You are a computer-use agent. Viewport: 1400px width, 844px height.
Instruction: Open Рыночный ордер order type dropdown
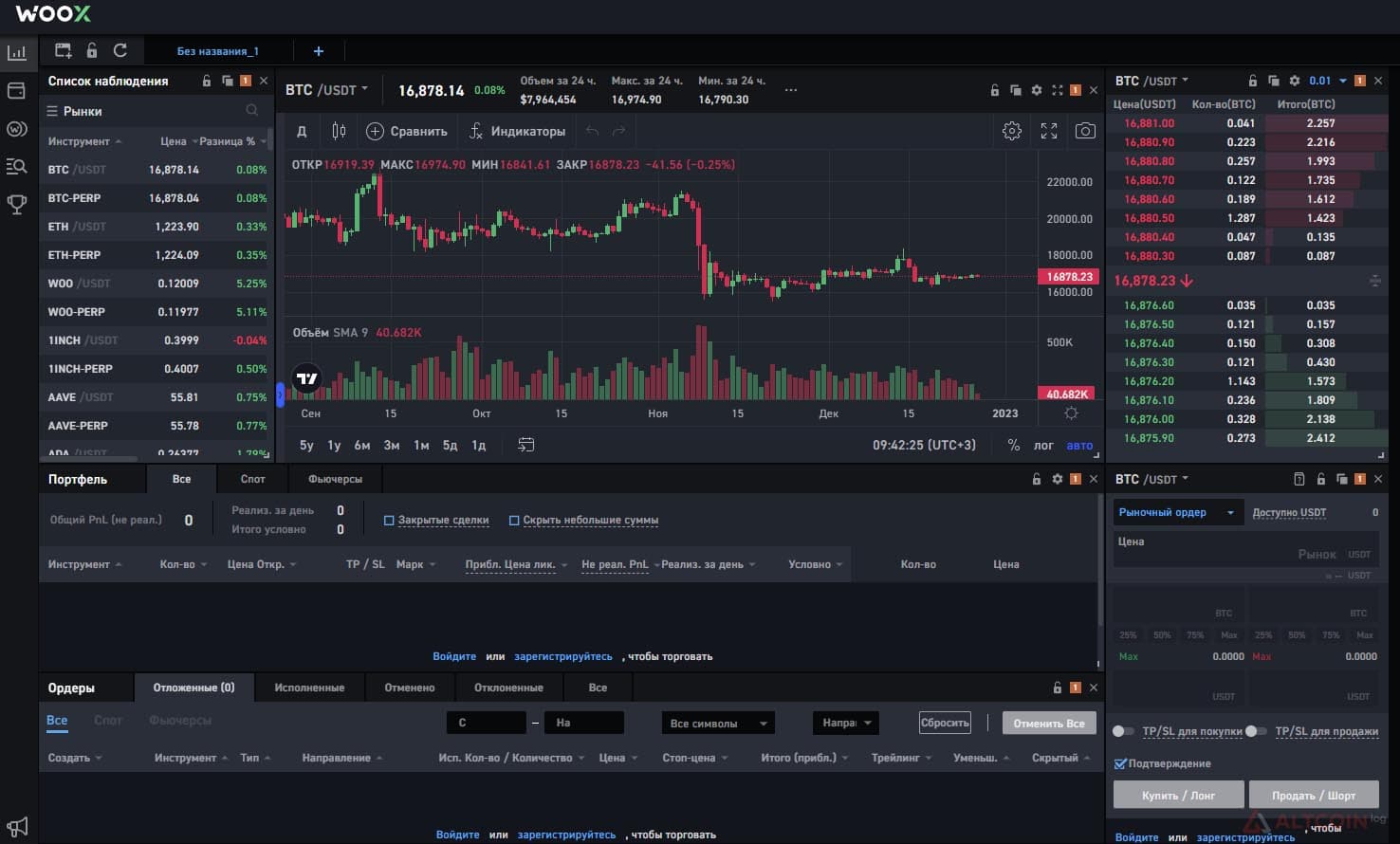point(1177,512)
